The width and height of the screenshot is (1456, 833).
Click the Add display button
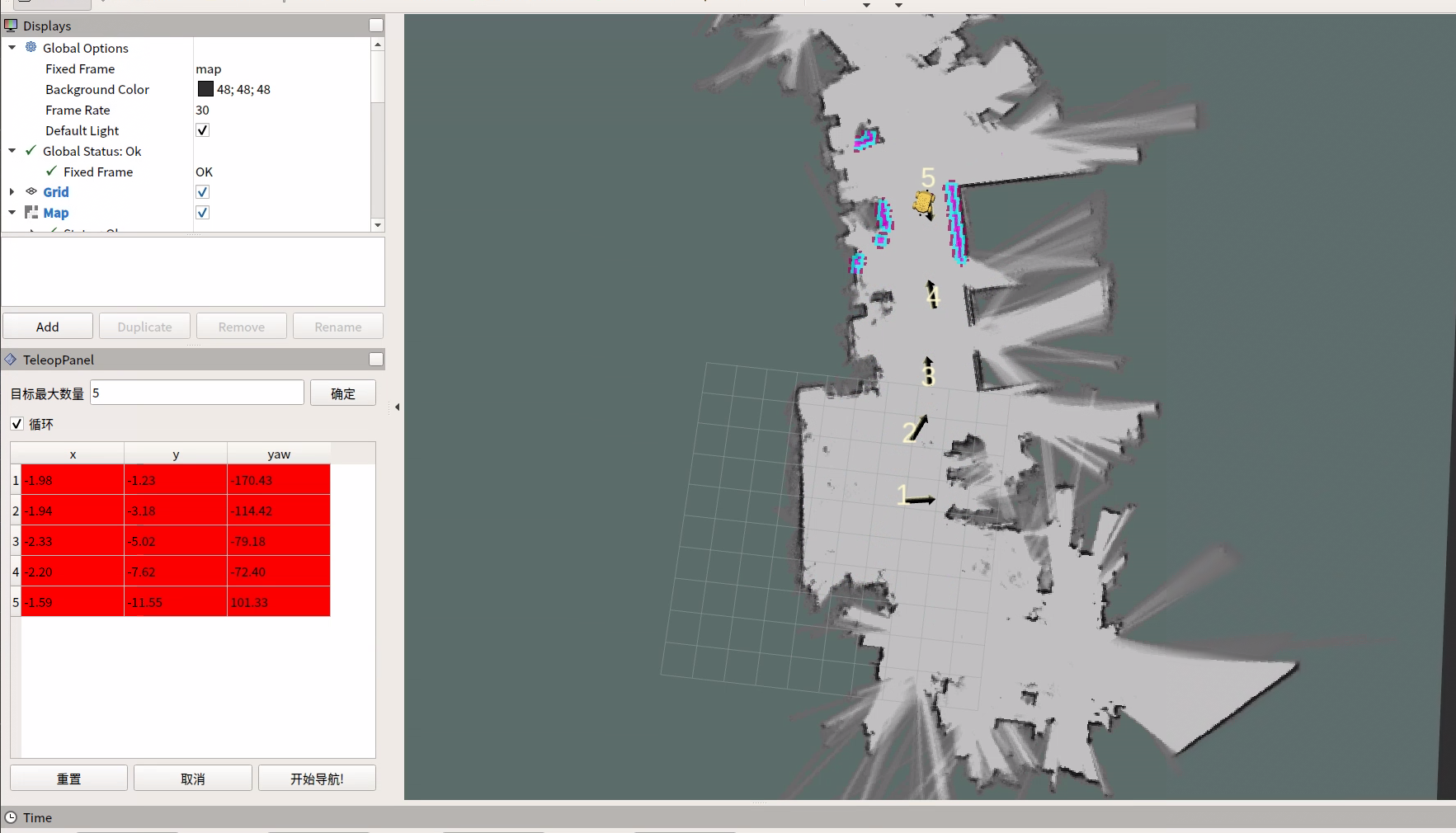coord(48,327)
